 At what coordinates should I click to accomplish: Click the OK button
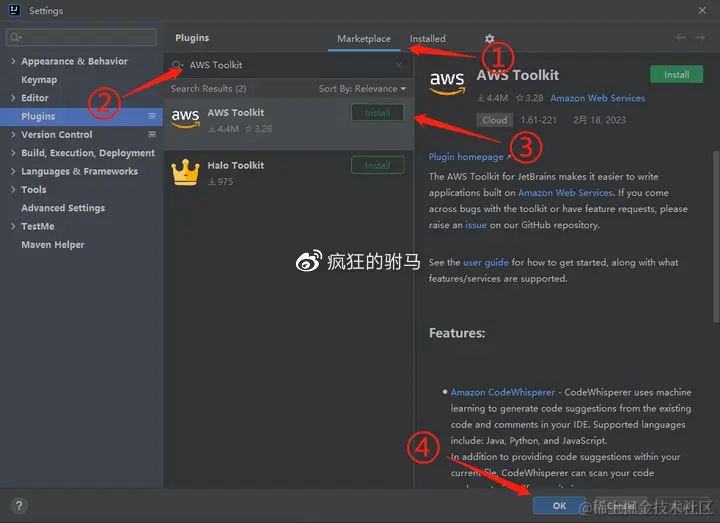tap(559, 506)
